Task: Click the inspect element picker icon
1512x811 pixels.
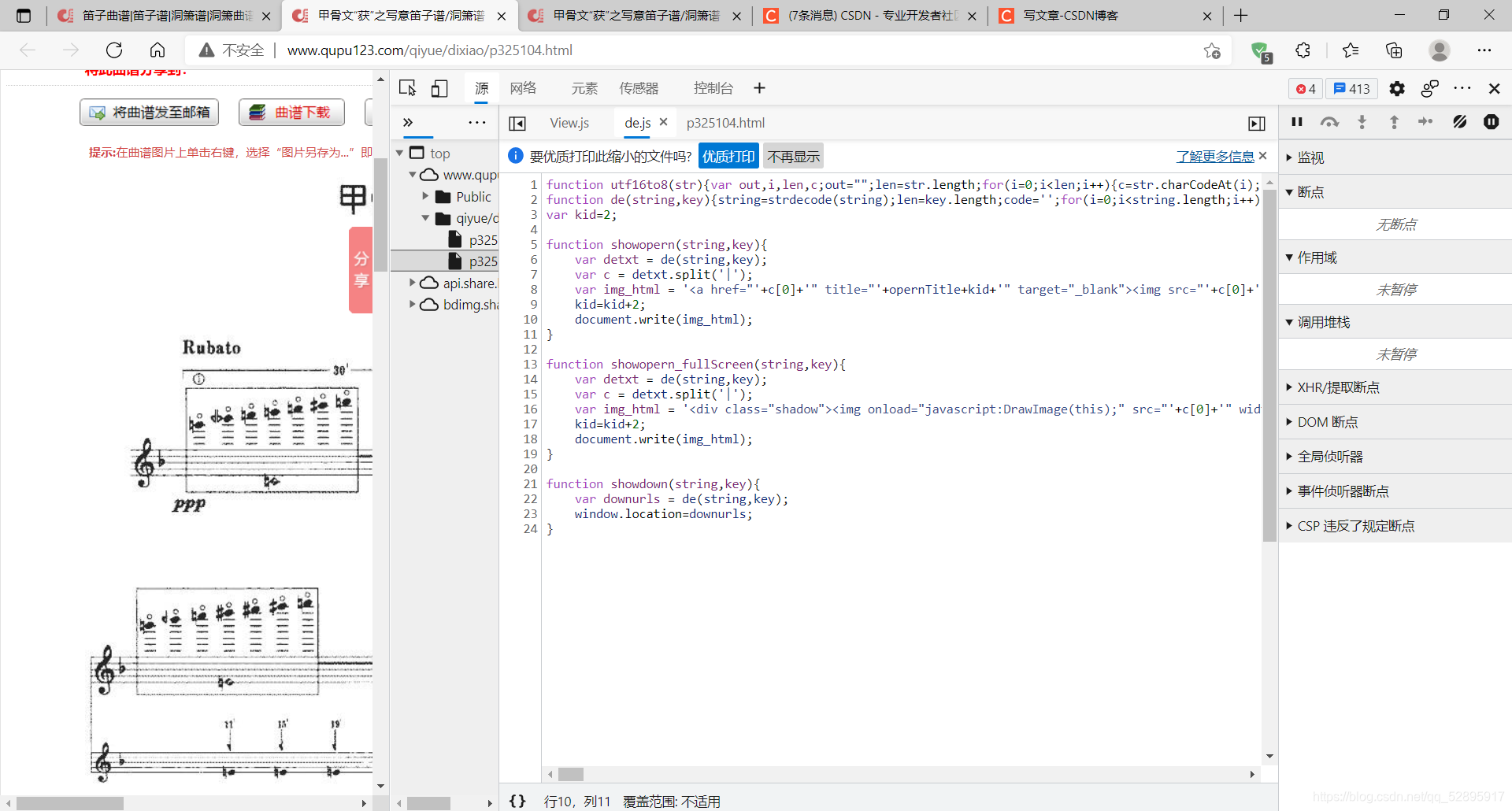Action: click(407, 88)
